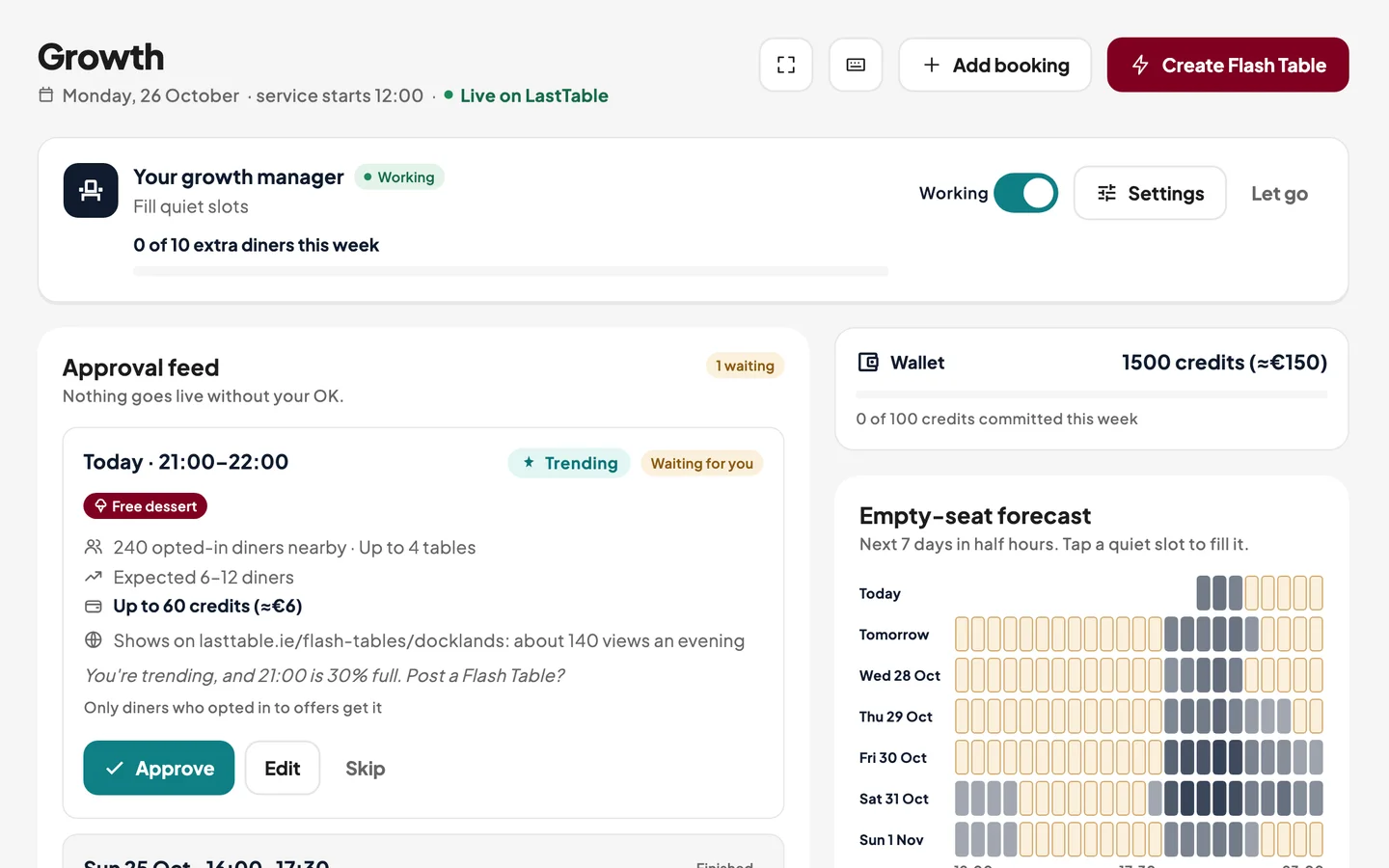1389x868 pixels.
Task: Click the Wallet credits committed progress bar
Action: (1091, 394)
